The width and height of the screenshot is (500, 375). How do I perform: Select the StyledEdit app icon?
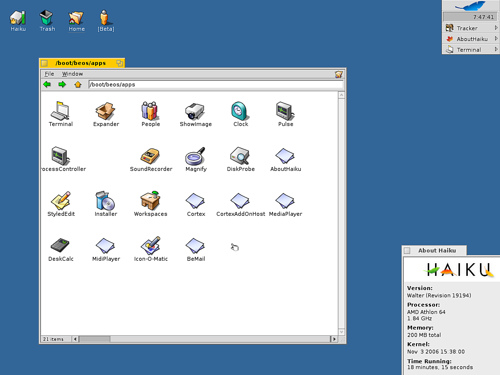point(61,200)
